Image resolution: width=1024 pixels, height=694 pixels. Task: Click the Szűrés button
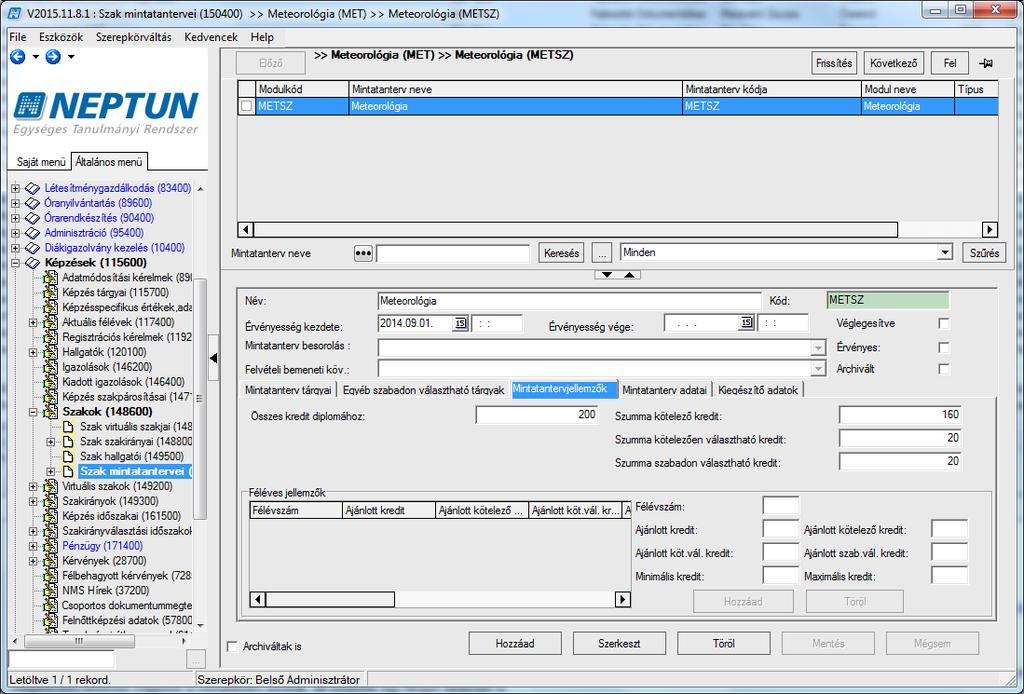[x=984, y=253]
